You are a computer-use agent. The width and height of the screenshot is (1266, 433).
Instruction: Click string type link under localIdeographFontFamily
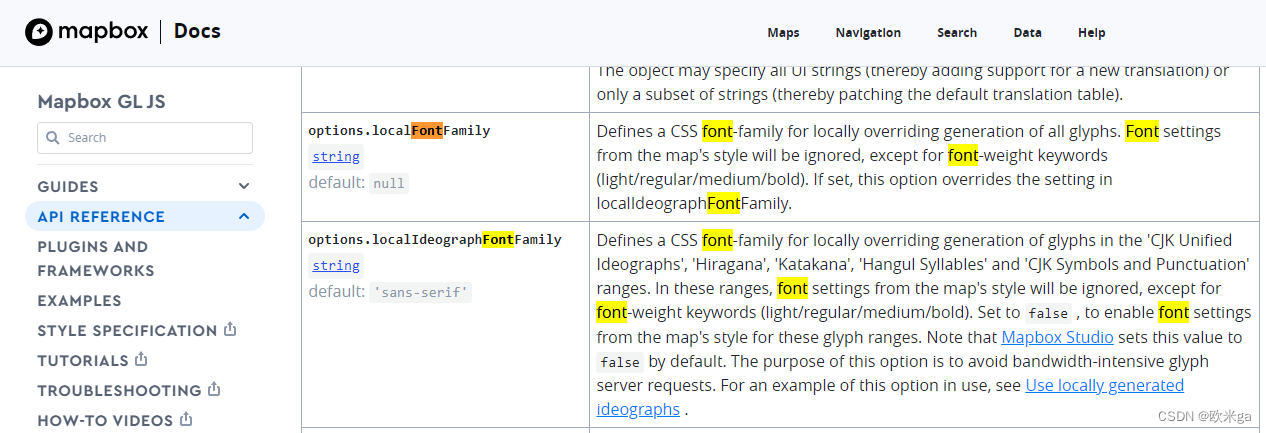335,266
